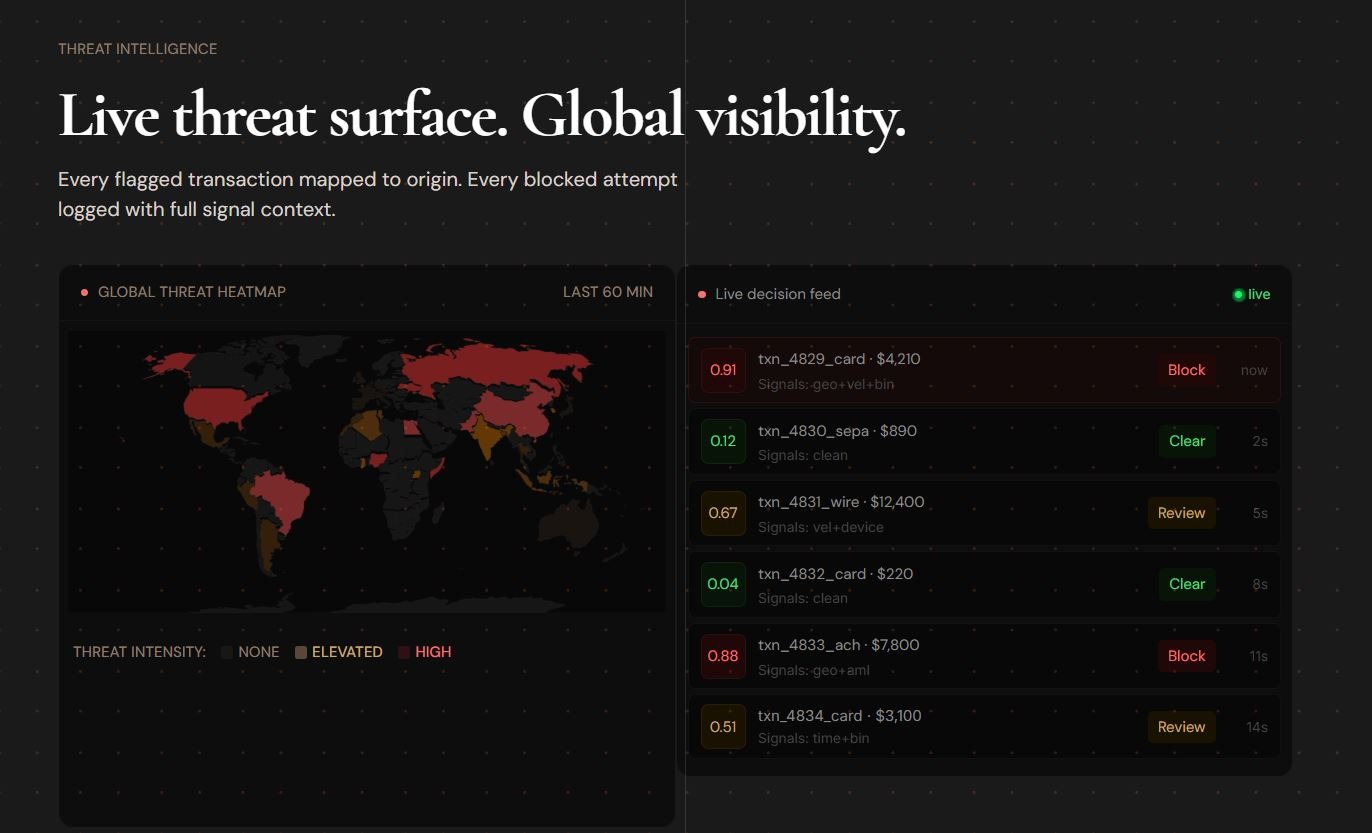Screen dimensions: 1372x833
Task: Click the 14s timestamp
Action: pos(1257,727)
